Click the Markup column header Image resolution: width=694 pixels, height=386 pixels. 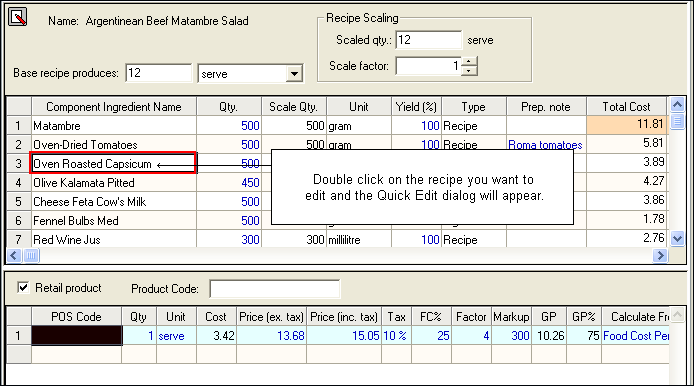[x=511, y=317]
